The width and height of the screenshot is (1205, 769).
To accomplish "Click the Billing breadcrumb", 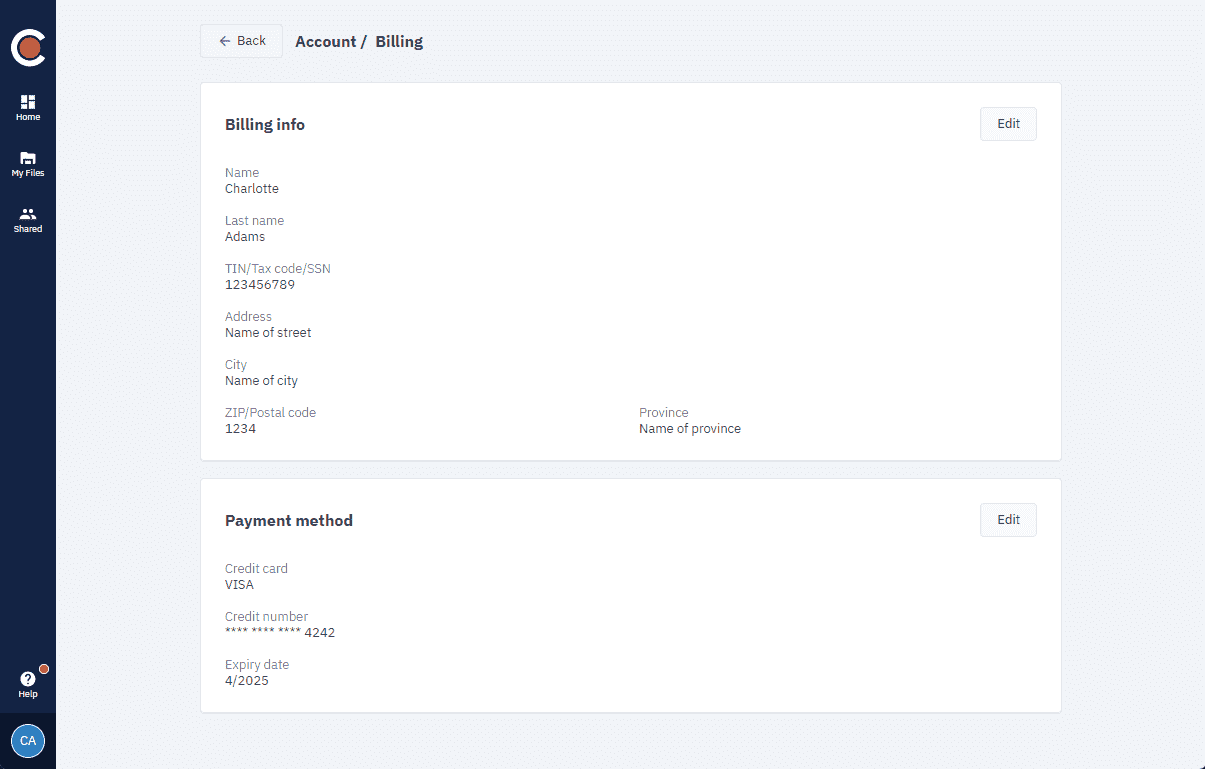I will click(399, 42).
